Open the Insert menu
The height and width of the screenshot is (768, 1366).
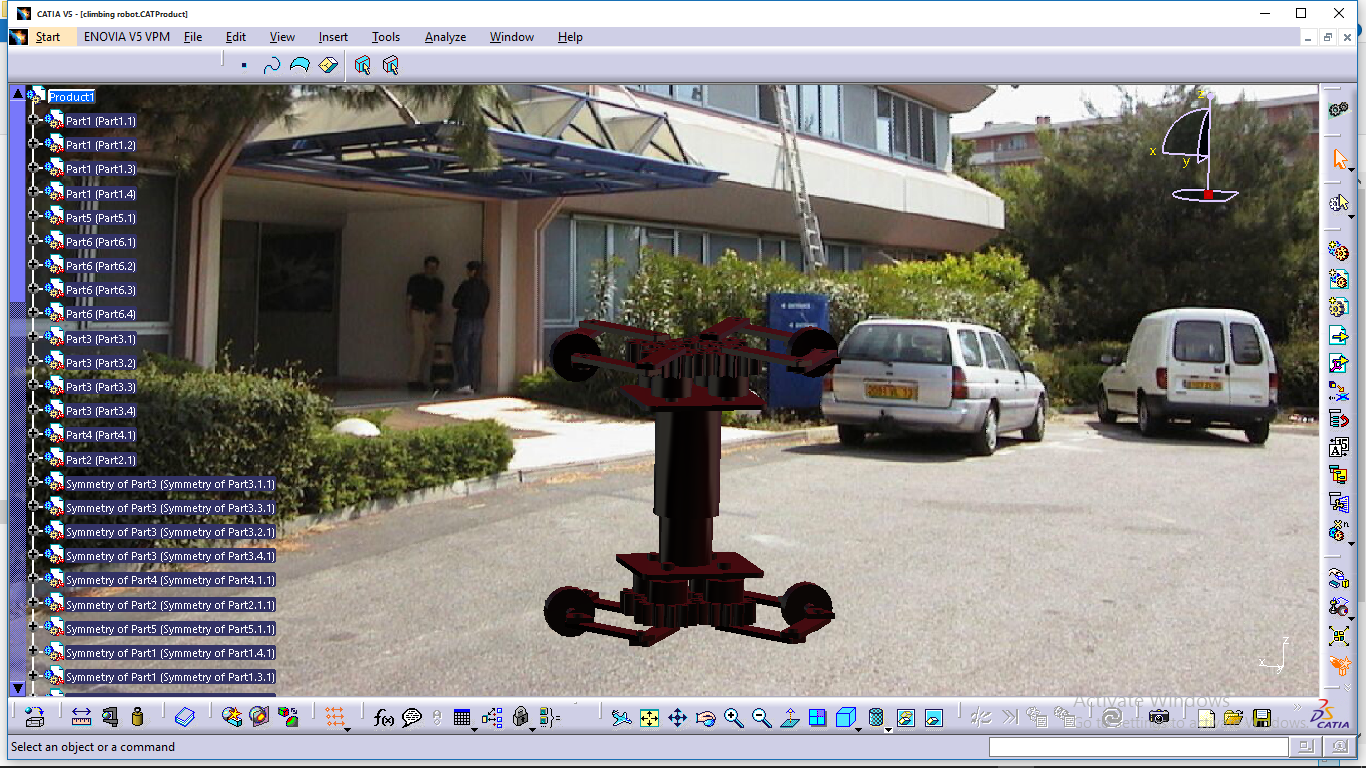(x=333, y=37)
